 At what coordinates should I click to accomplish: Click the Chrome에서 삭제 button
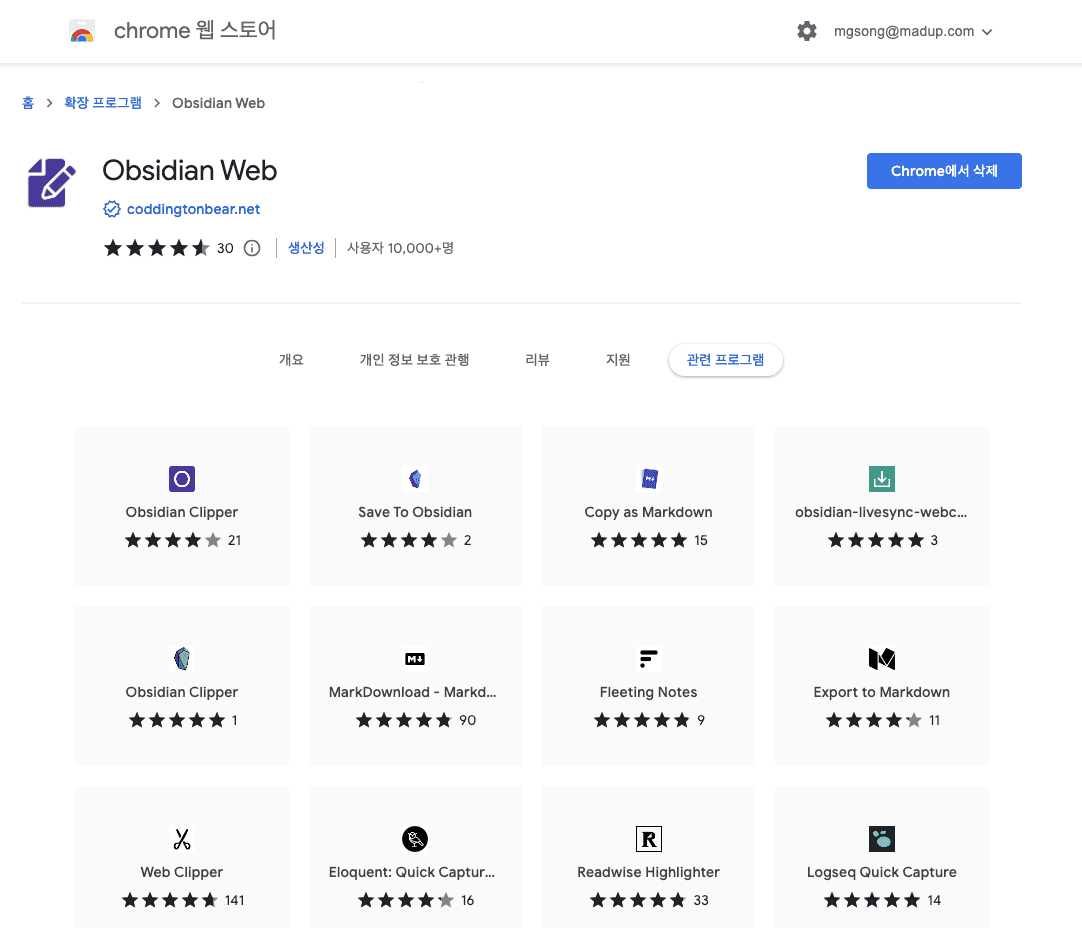(x=944, y=171)
